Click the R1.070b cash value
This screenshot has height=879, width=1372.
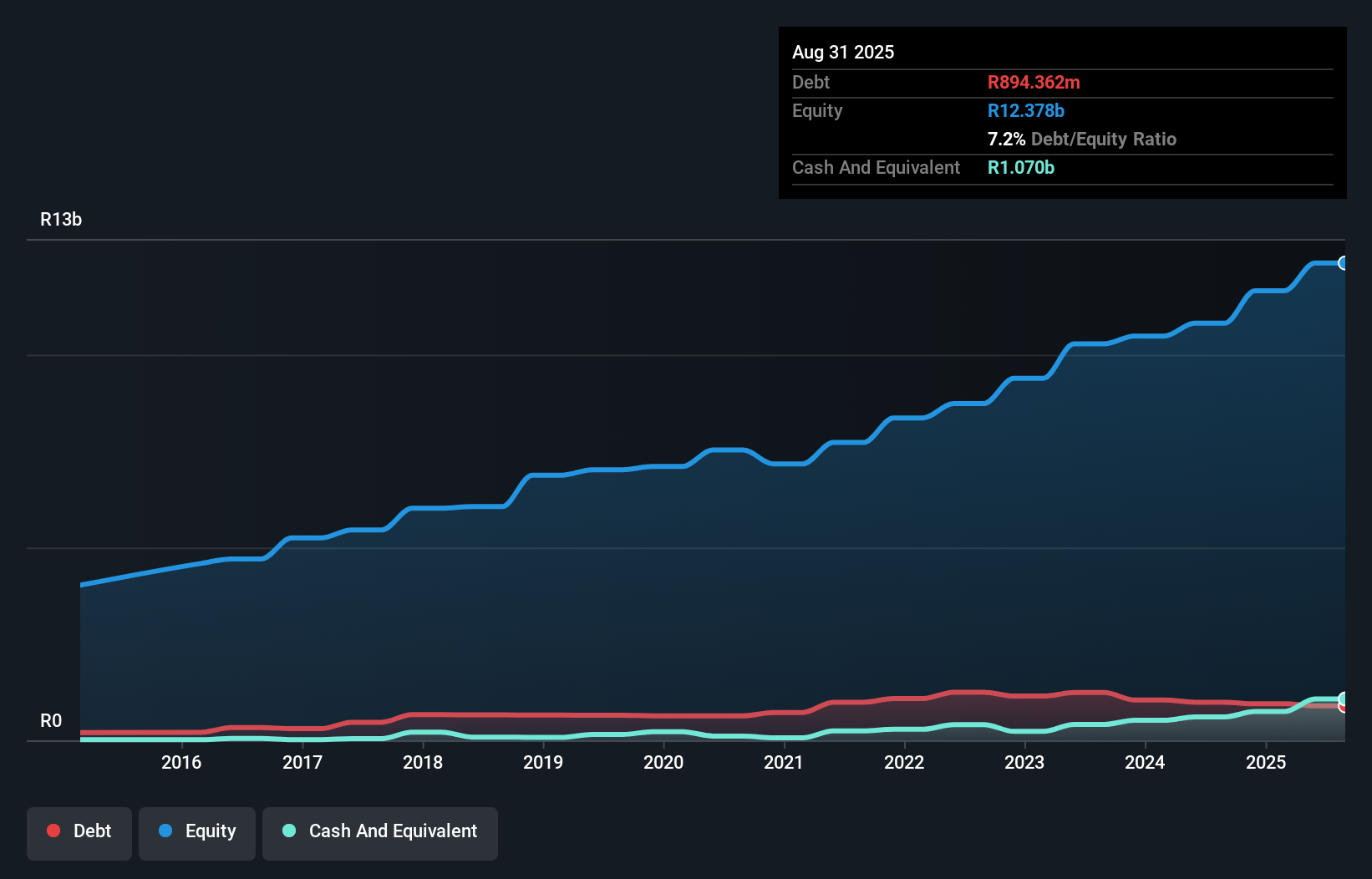pos(1021,168)
